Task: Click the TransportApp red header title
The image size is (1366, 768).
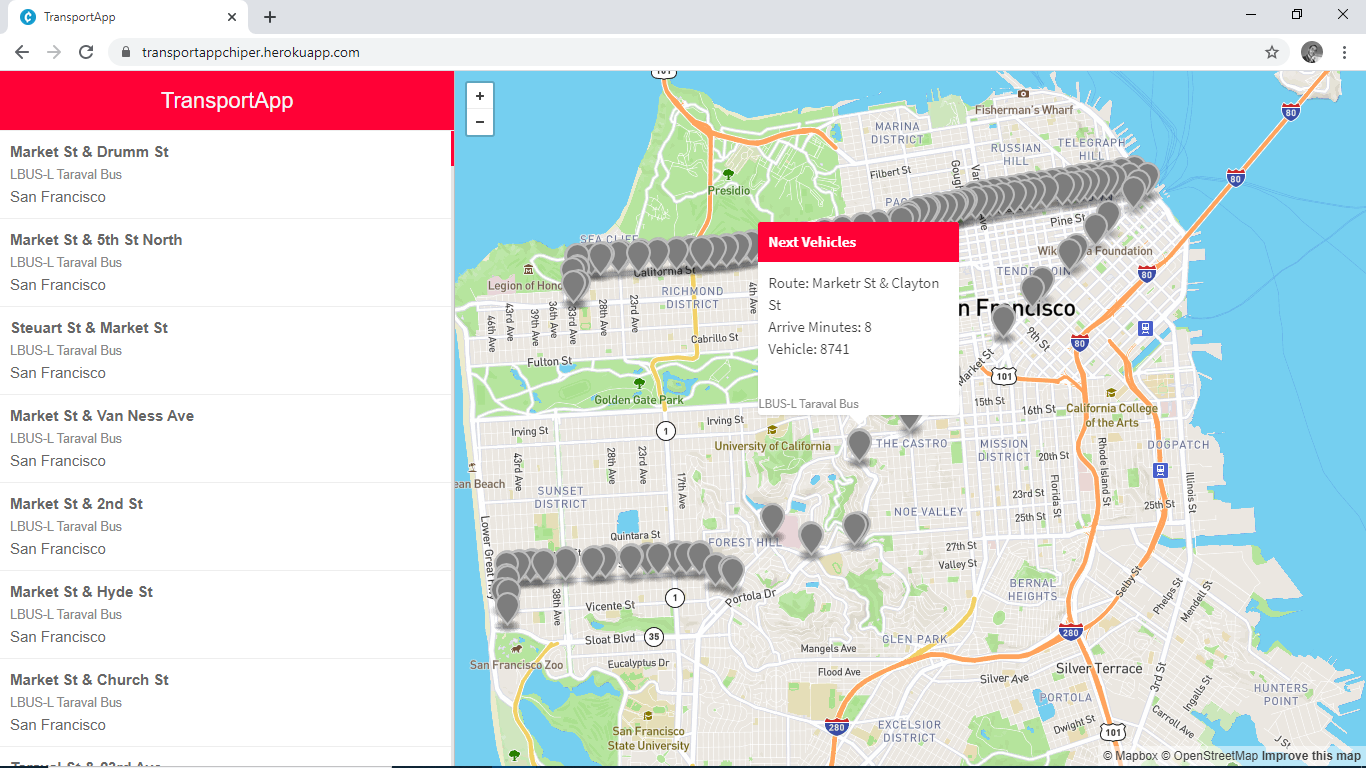Action: pos(227,100)
